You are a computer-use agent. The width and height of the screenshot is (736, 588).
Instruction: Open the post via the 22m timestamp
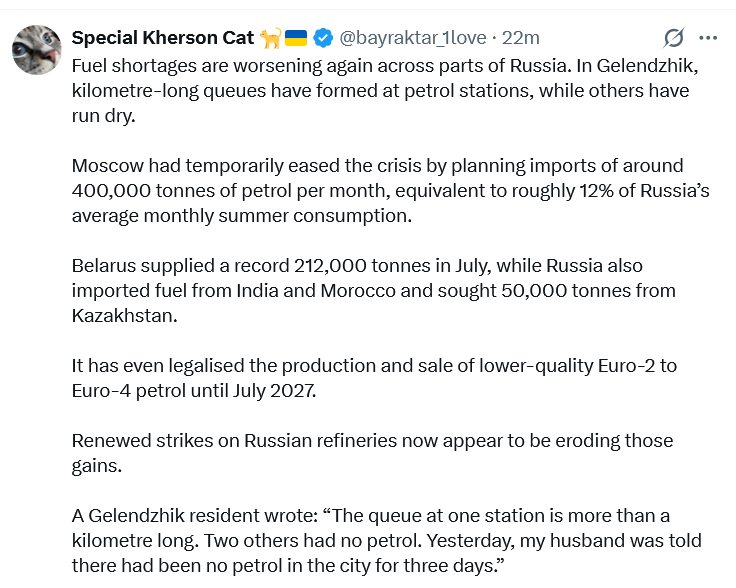point(521,38)
